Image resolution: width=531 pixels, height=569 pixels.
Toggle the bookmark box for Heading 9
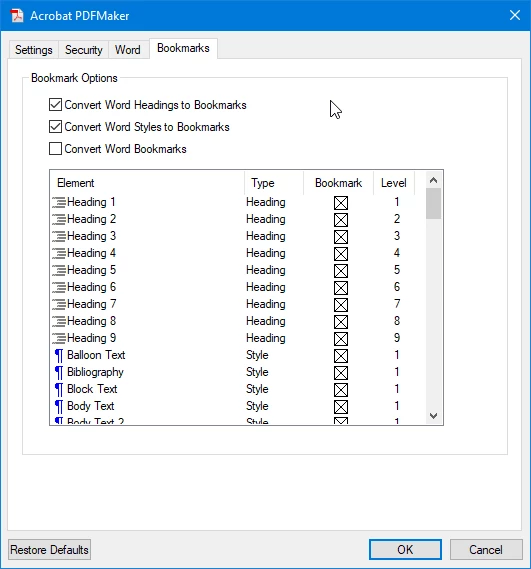(x=341, y=339)
